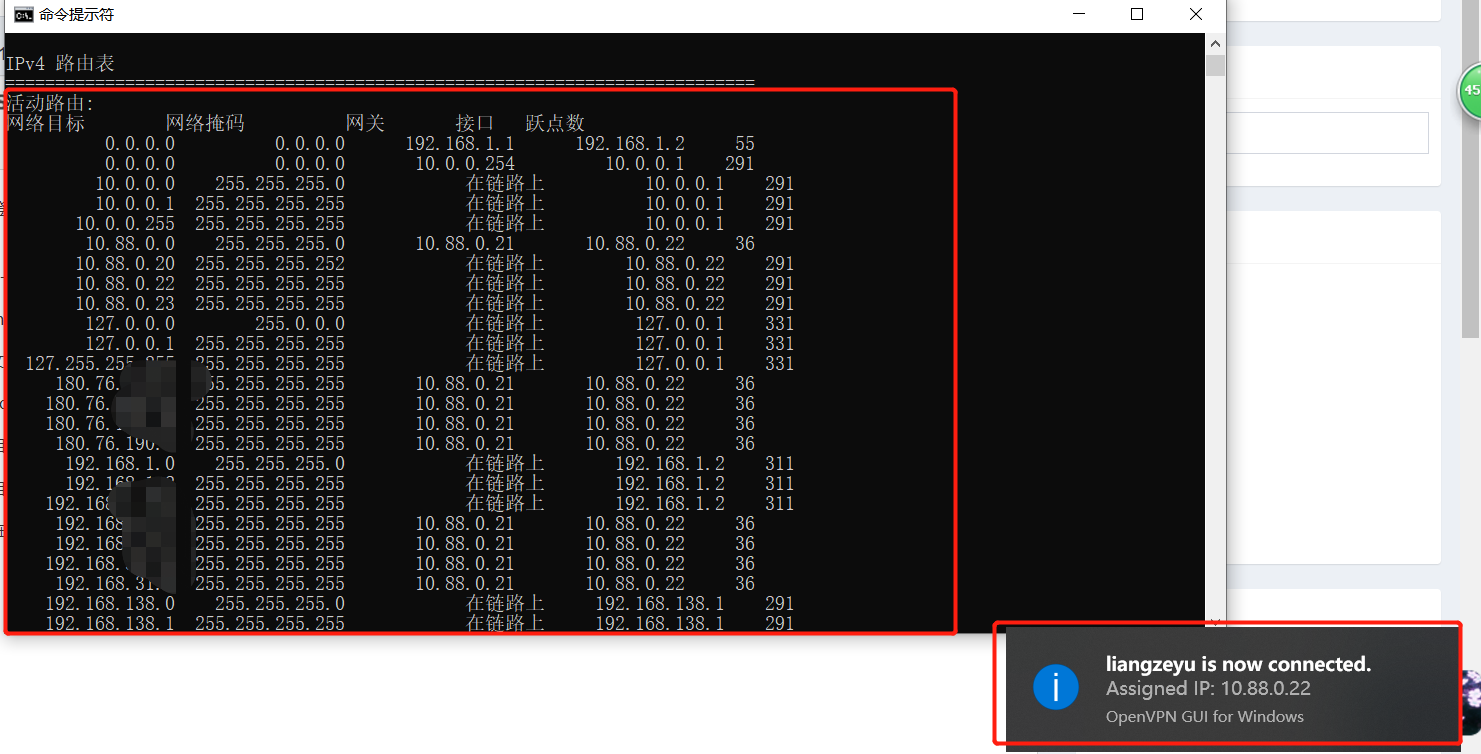Click the 'IPv4 路由表' heading
This screenshot has width=1481, height=754.
[60, 64]
